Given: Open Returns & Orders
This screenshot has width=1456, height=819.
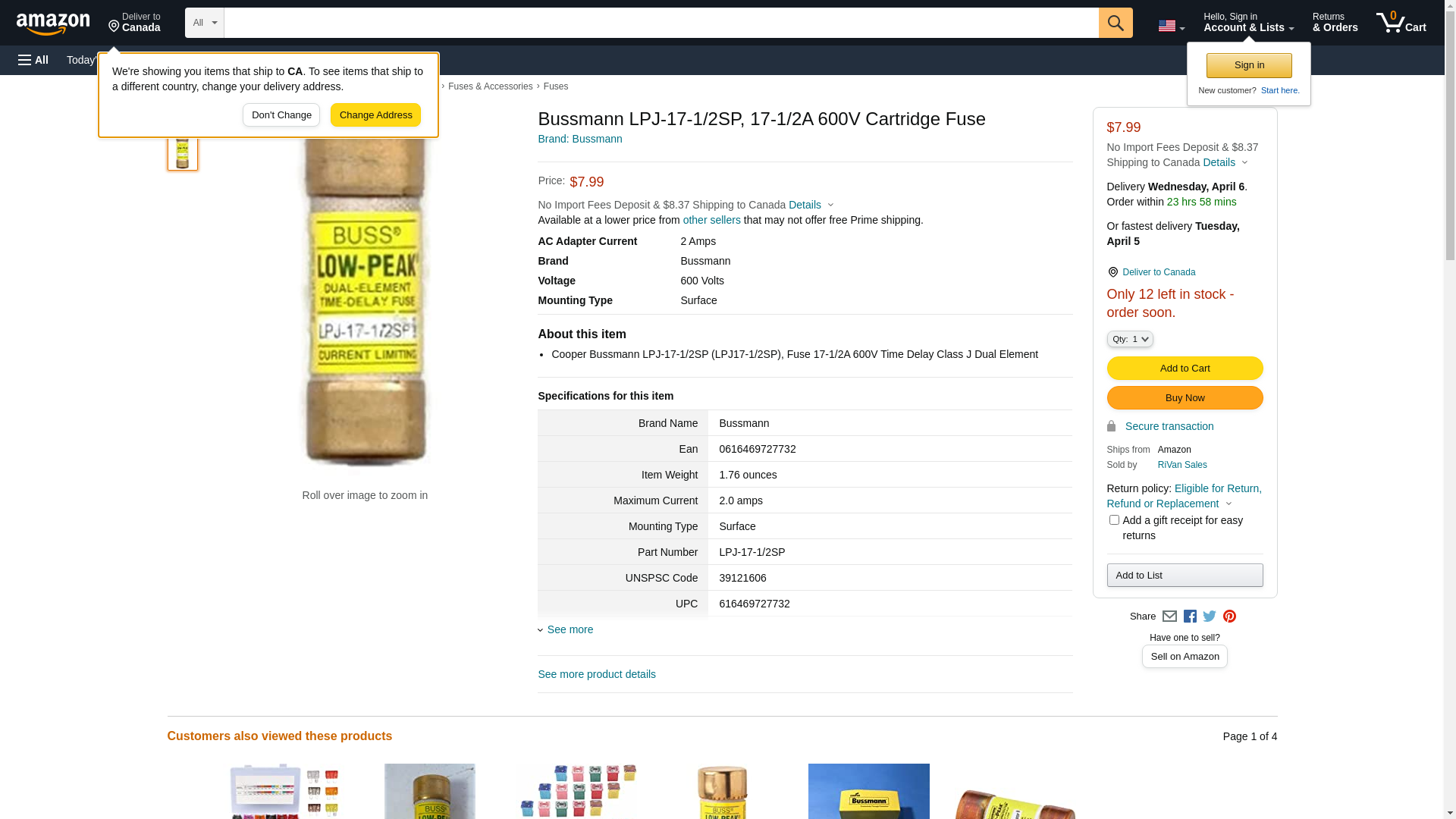Looking at the screenshot, I should (1335, 23).
